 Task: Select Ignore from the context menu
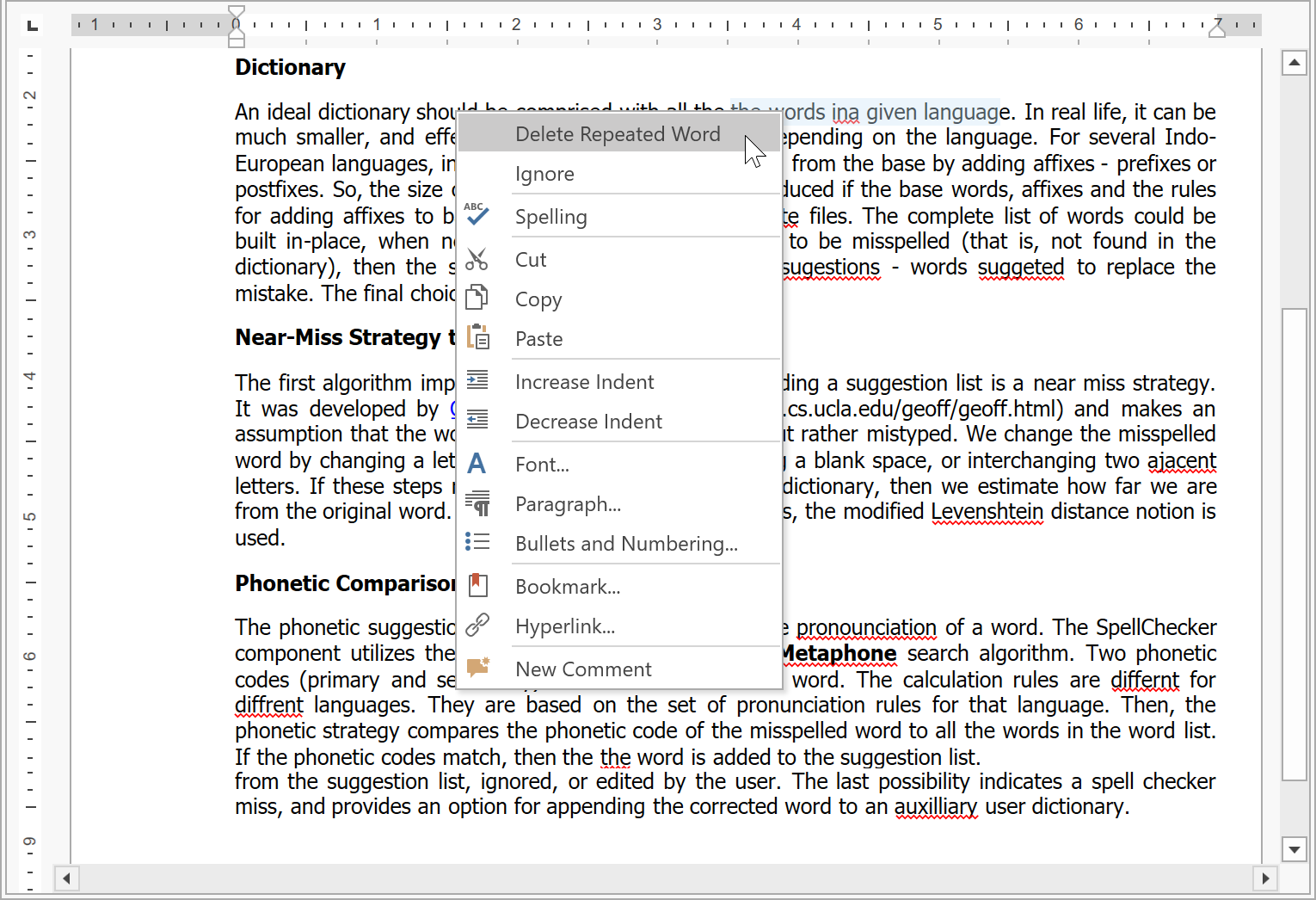[544, 174]
